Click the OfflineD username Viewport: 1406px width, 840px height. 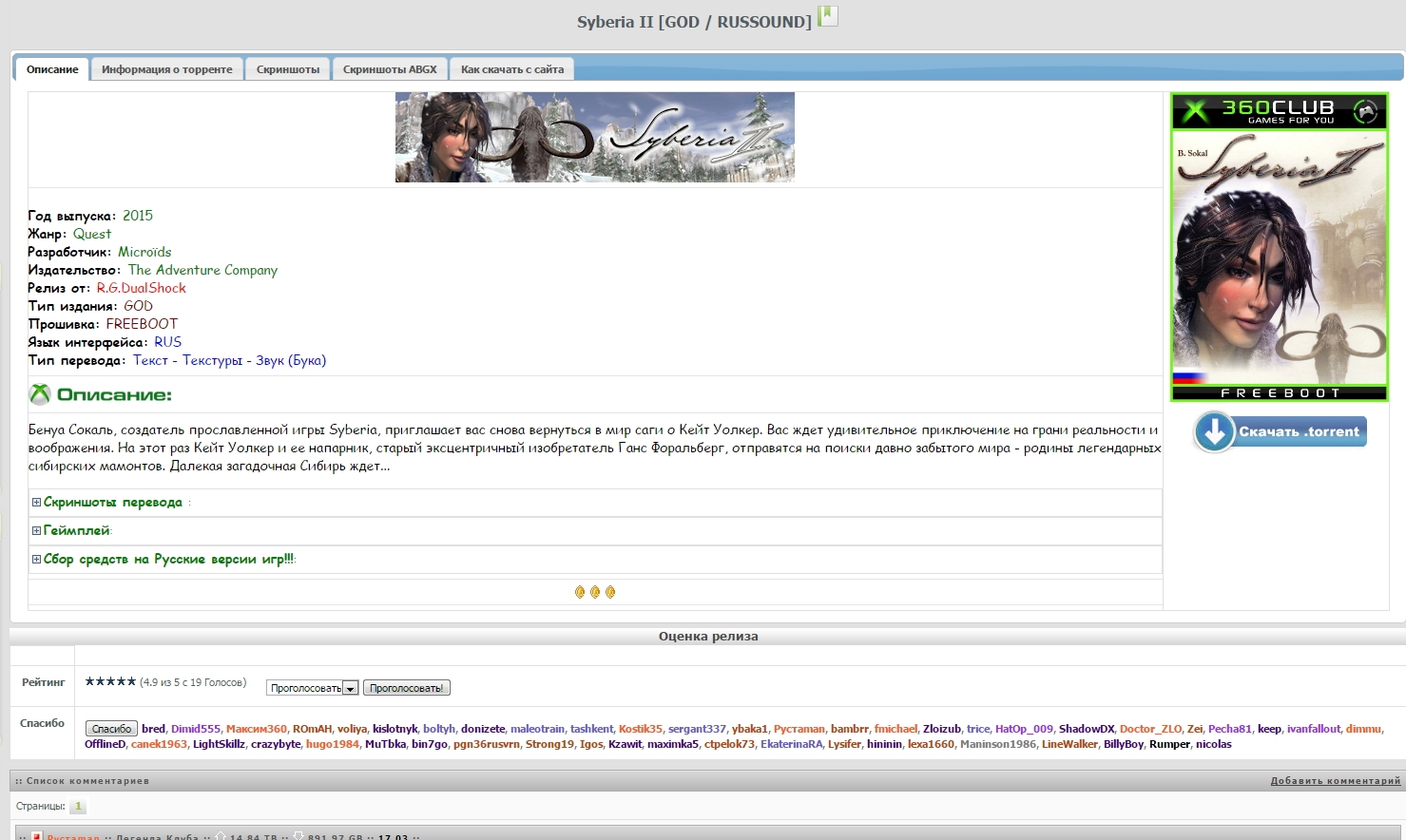[x=106, y=744]
